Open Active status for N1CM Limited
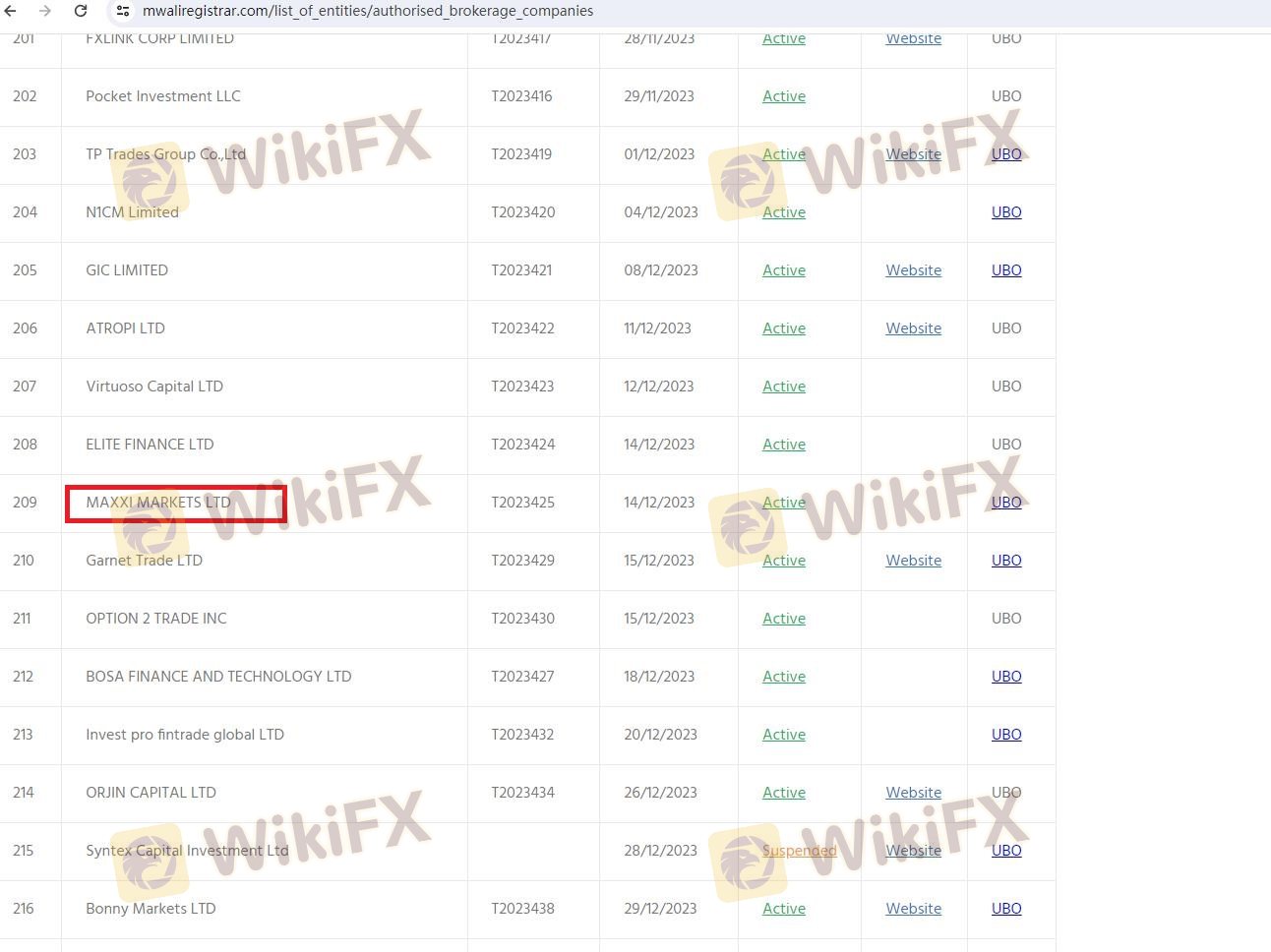The width and height of the screenshot is (1271, 952). 784,212
